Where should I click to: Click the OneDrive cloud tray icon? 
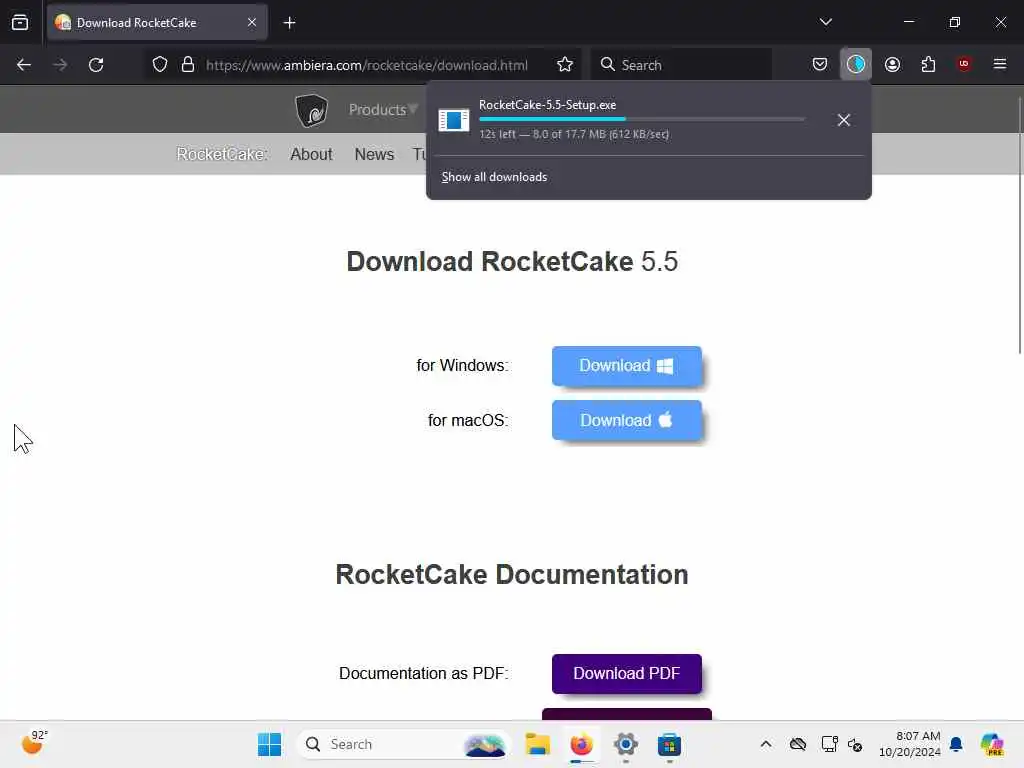pyautogui.click(x=797, y=744)
